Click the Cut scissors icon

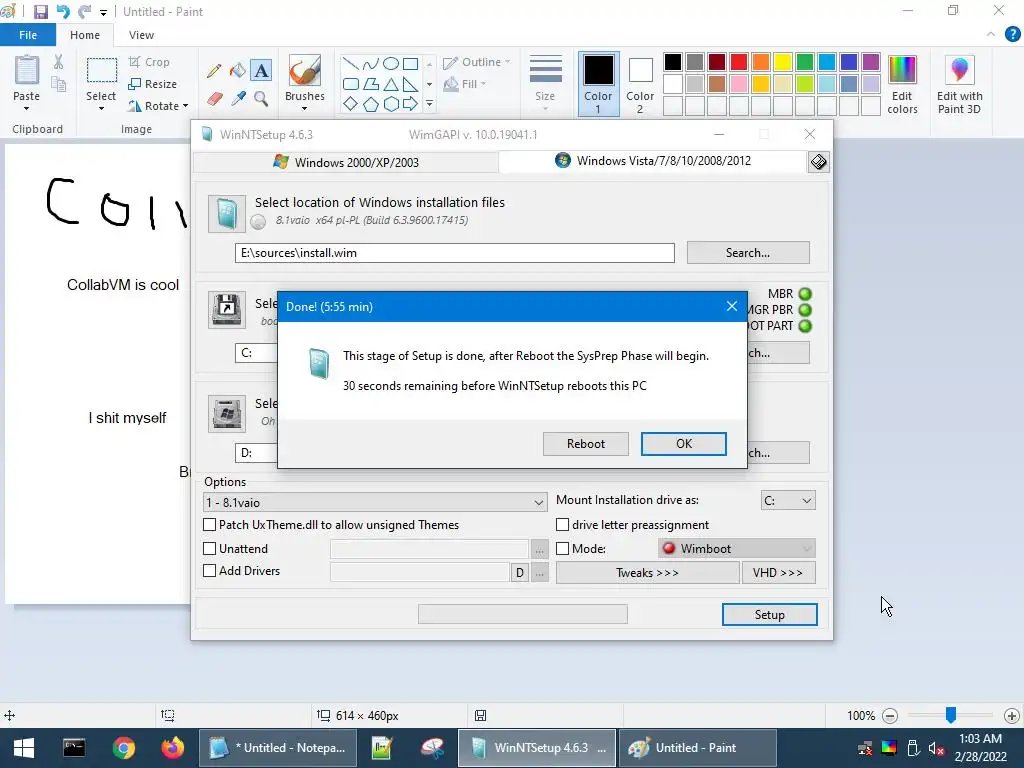point(58,62)
